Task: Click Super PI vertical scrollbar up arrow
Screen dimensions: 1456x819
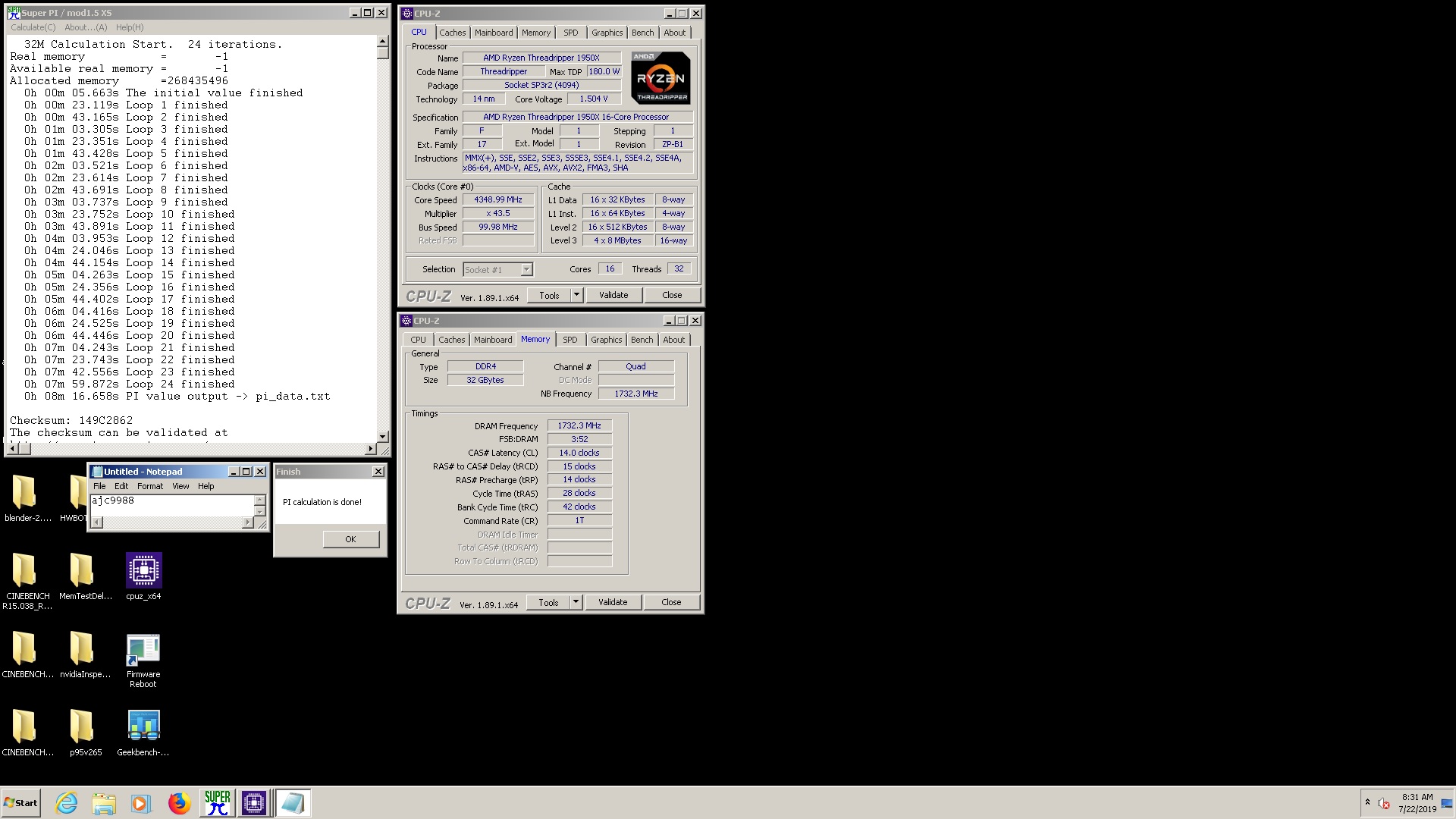Action: (x=383, y=42)
